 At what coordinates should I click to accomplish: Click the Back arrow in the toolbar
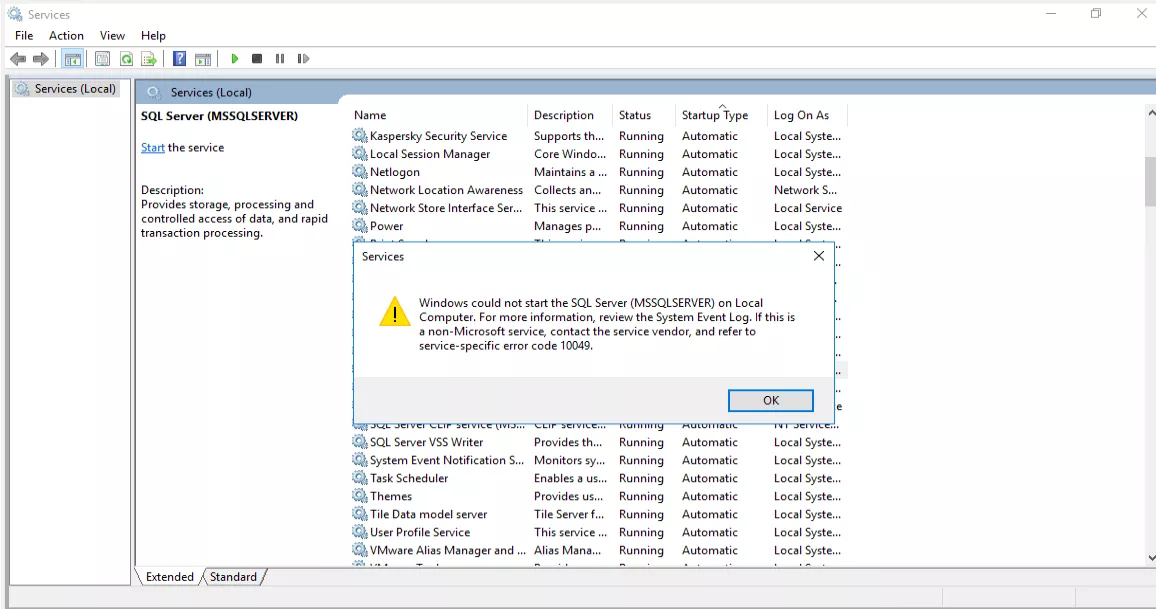(18, 59)
